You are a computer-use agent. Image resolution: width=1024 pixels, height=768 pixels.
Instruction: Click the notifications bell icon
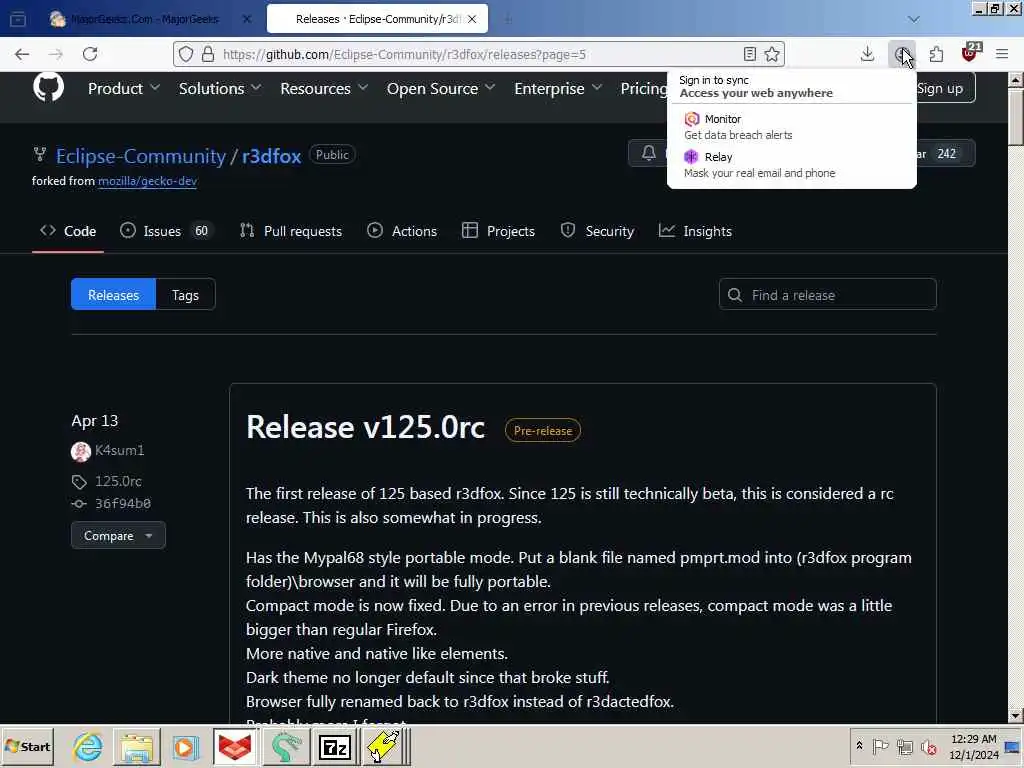tap(648, 153)
